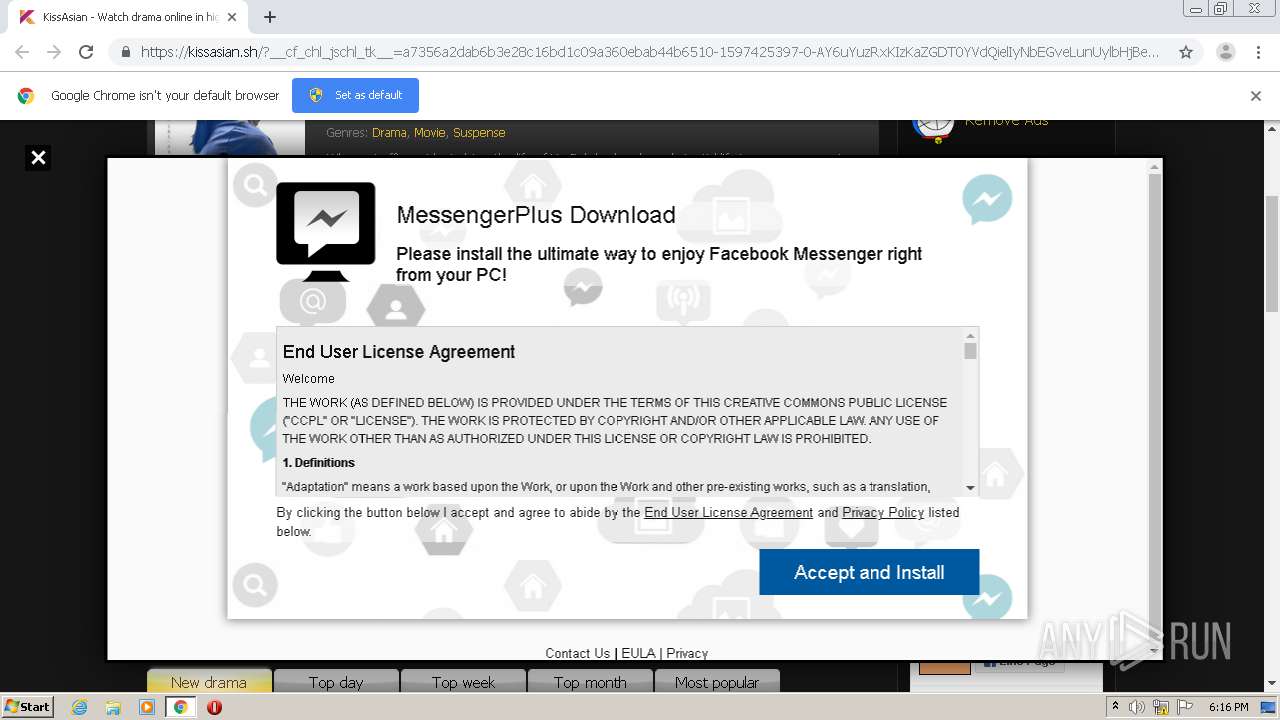
Task: Set Chrome as default browser
Action: click(355, 95)
